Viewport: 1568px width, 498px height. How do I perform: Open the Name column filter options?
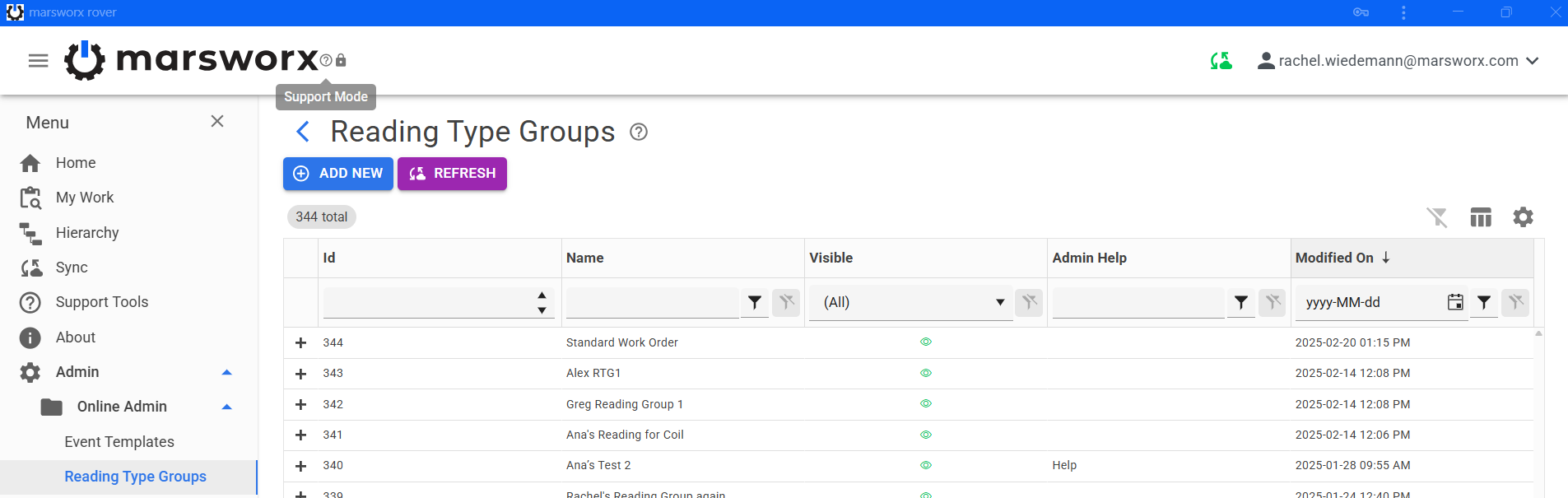[755, 303]
